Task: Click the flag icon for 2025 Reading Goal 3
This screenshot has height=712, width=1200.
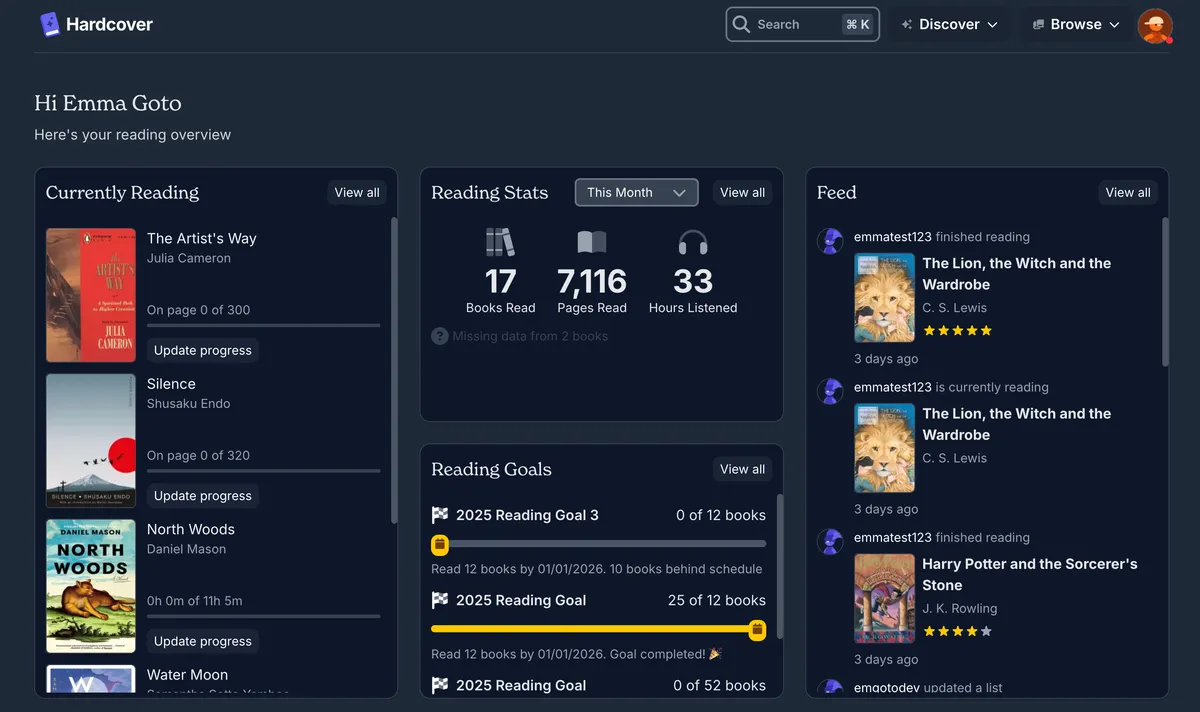Action: pyautogui.click(x=440, y=515)
